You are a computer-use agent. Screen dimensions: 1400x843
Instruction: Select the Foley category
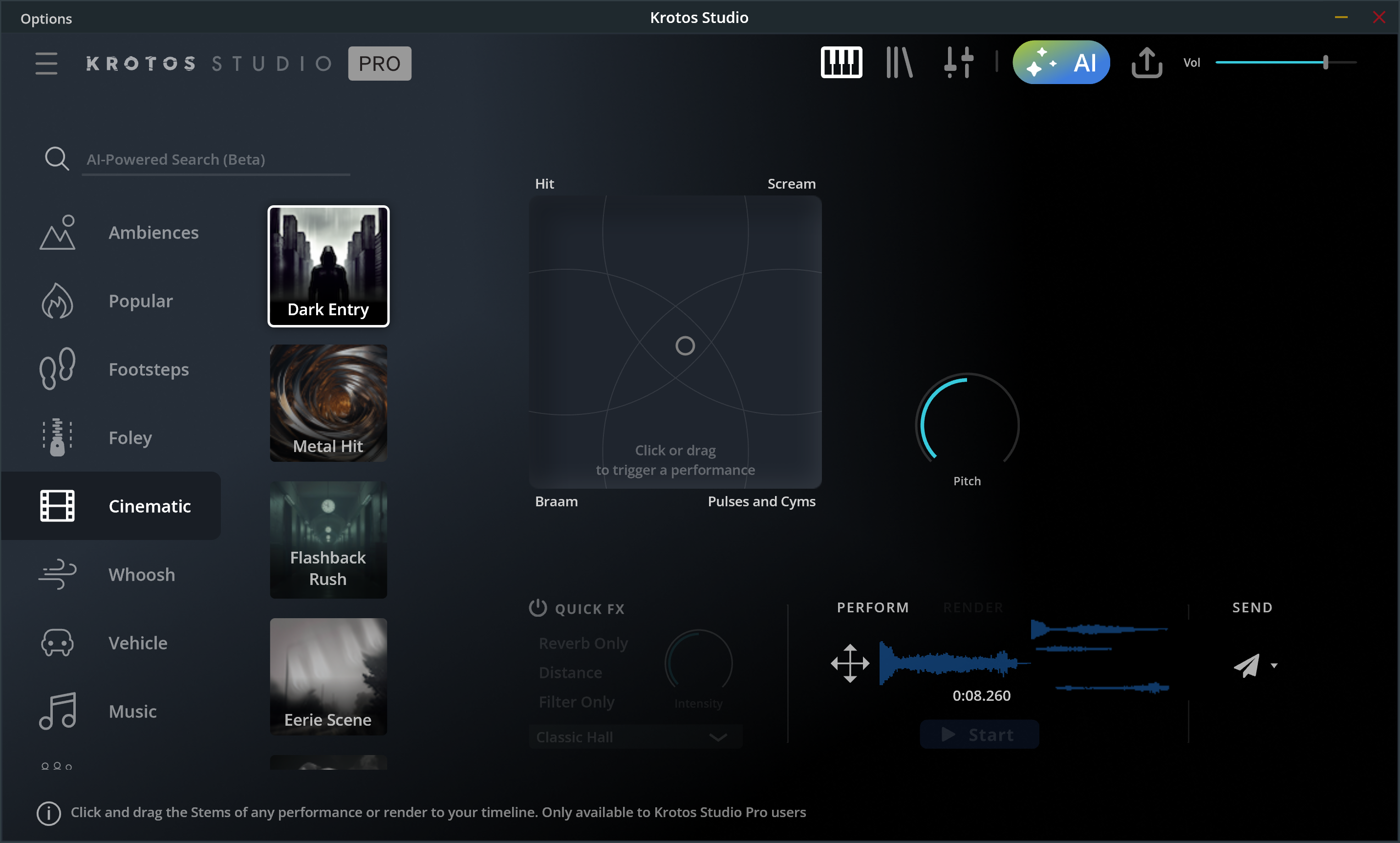(x=111, y=437)
